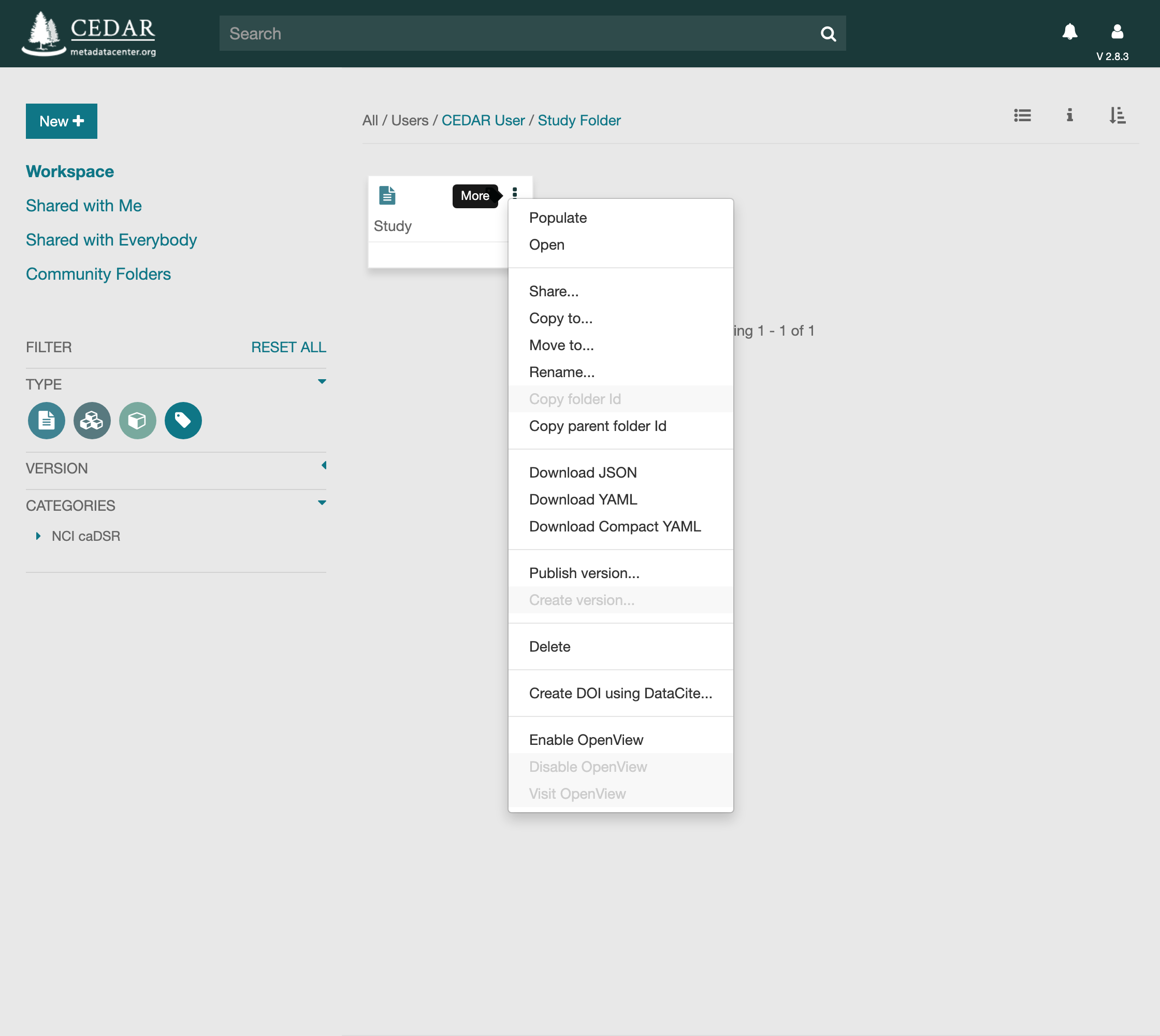1160x1036 pixels.
Task: Open Shared with Everybody
Action: [x=111, y=240]
